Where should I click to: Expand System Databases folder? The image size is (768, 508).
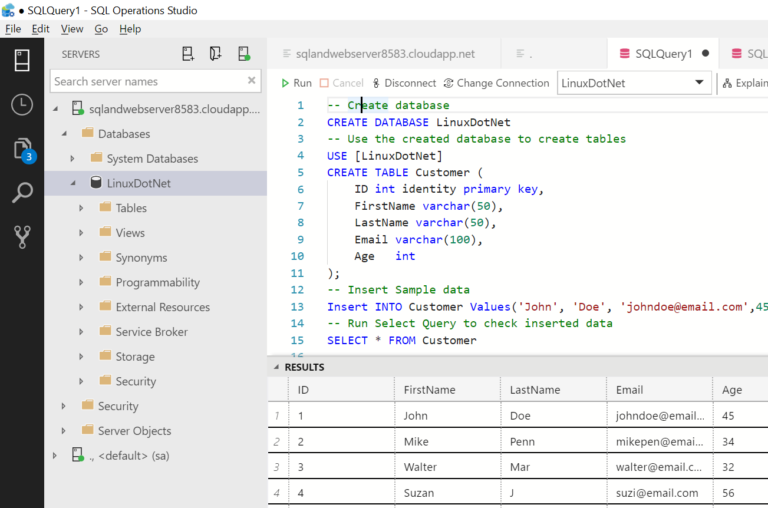pyautogui.click(x=72, y=158)
